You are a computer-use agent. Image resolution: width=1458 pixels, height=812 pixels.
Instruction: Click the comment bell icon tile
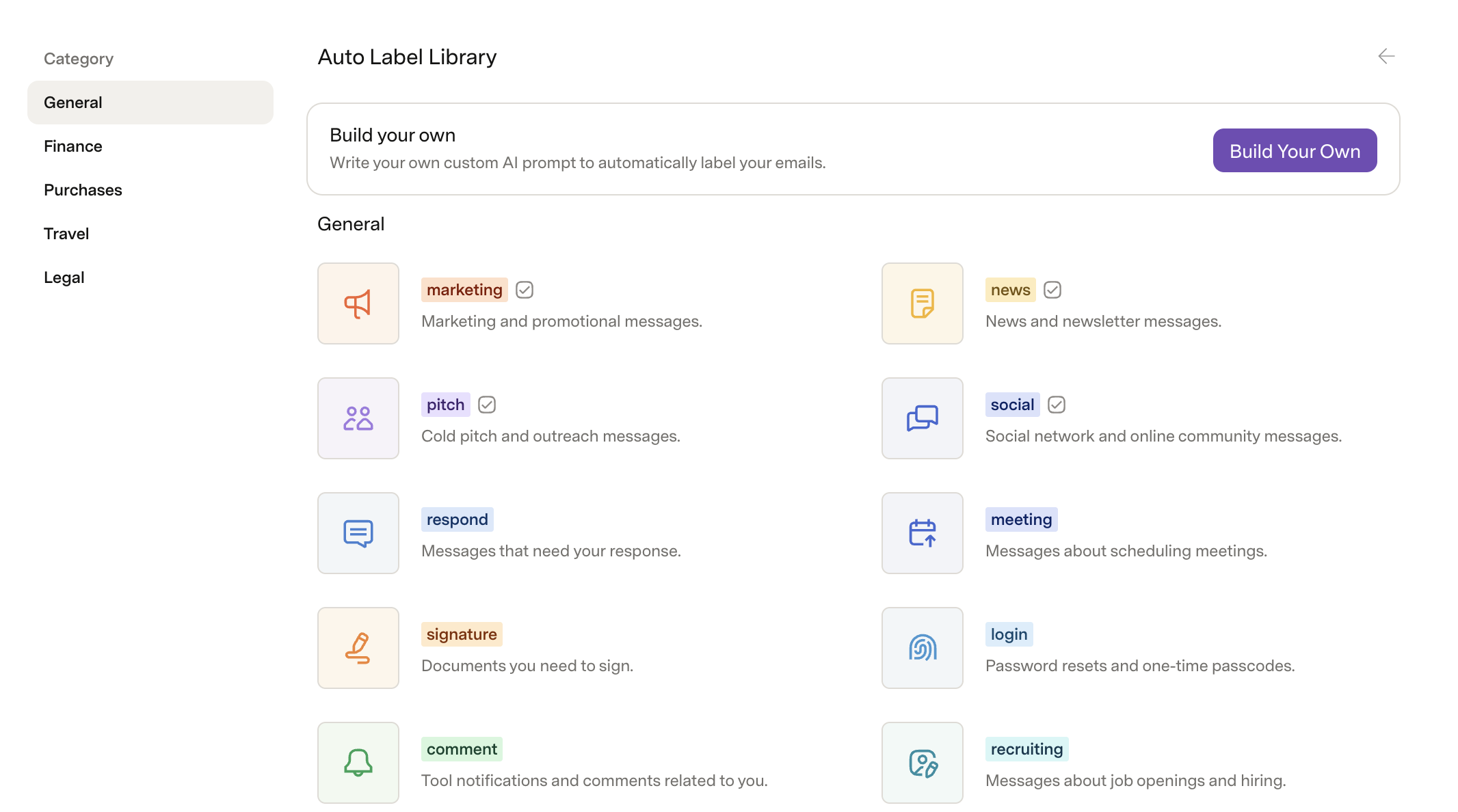pyautogui.click(x=358, y=763)
